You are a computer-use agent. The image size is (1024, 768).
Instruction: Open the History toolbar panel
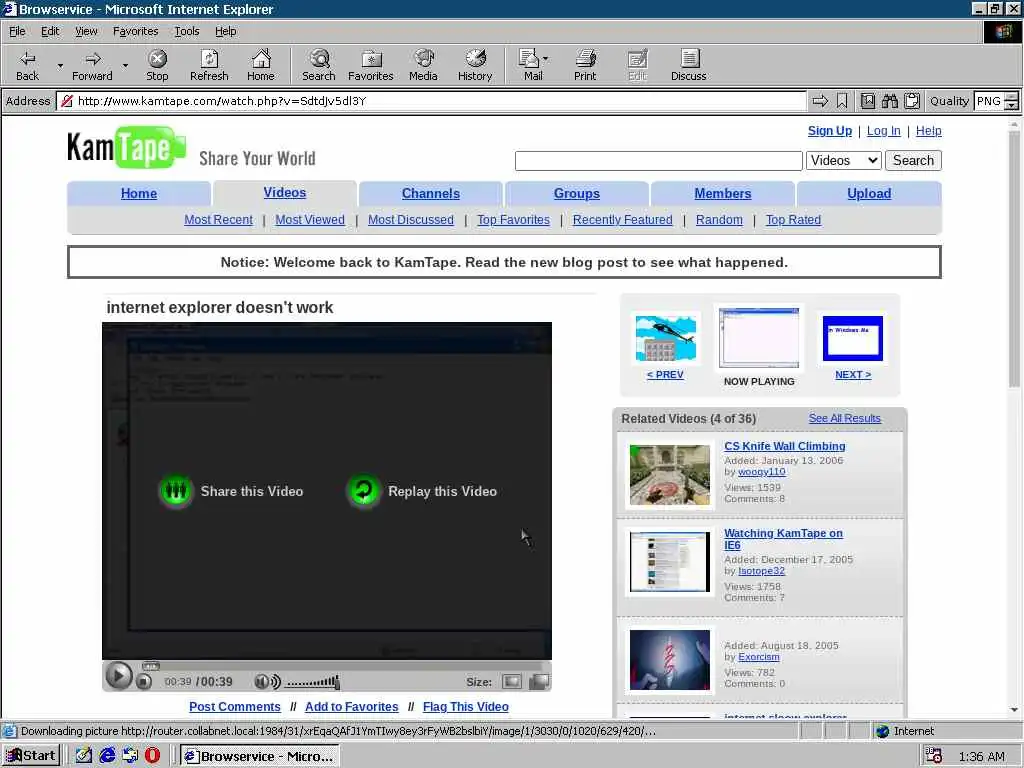[475, 65]
